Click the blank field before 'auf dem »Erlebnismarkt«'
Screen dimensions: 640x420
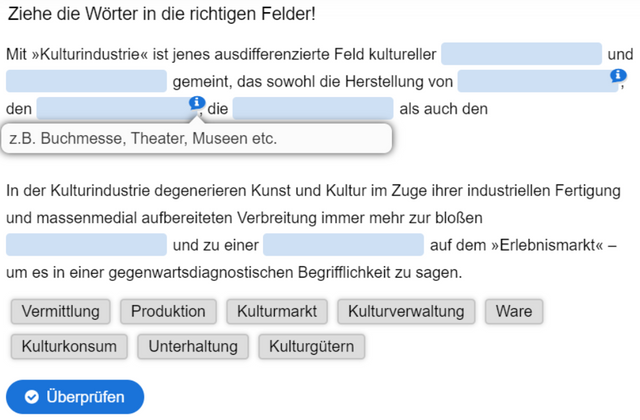coord(343,244)
